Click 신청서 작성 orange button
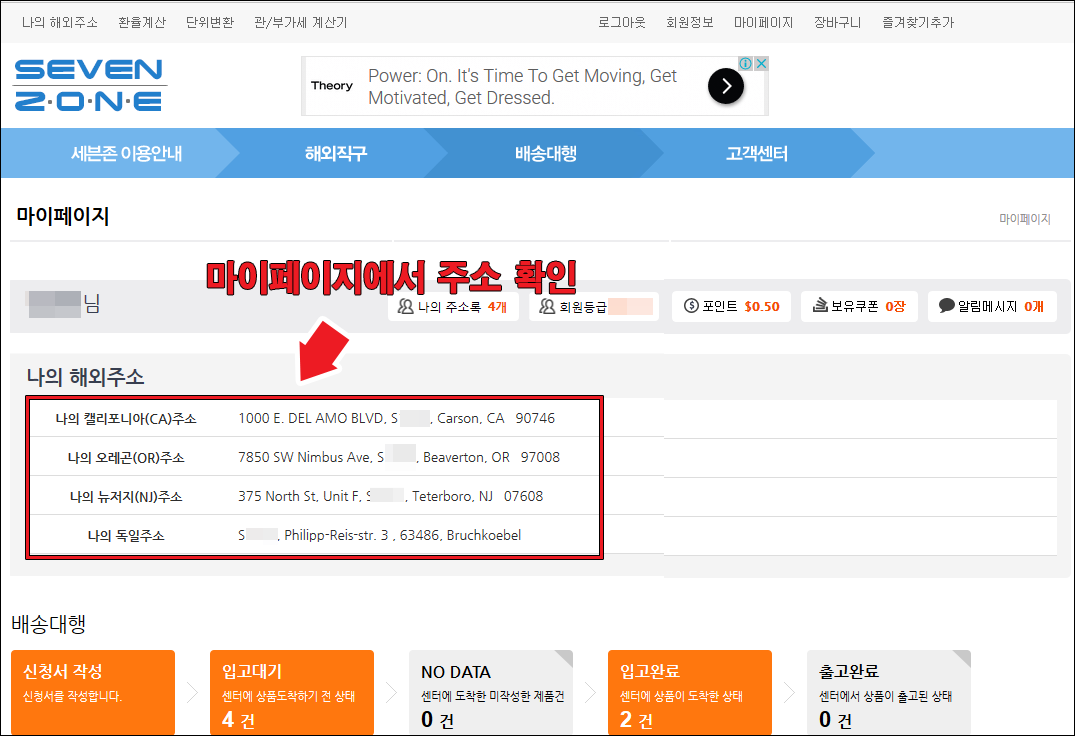 click(92, 692)
